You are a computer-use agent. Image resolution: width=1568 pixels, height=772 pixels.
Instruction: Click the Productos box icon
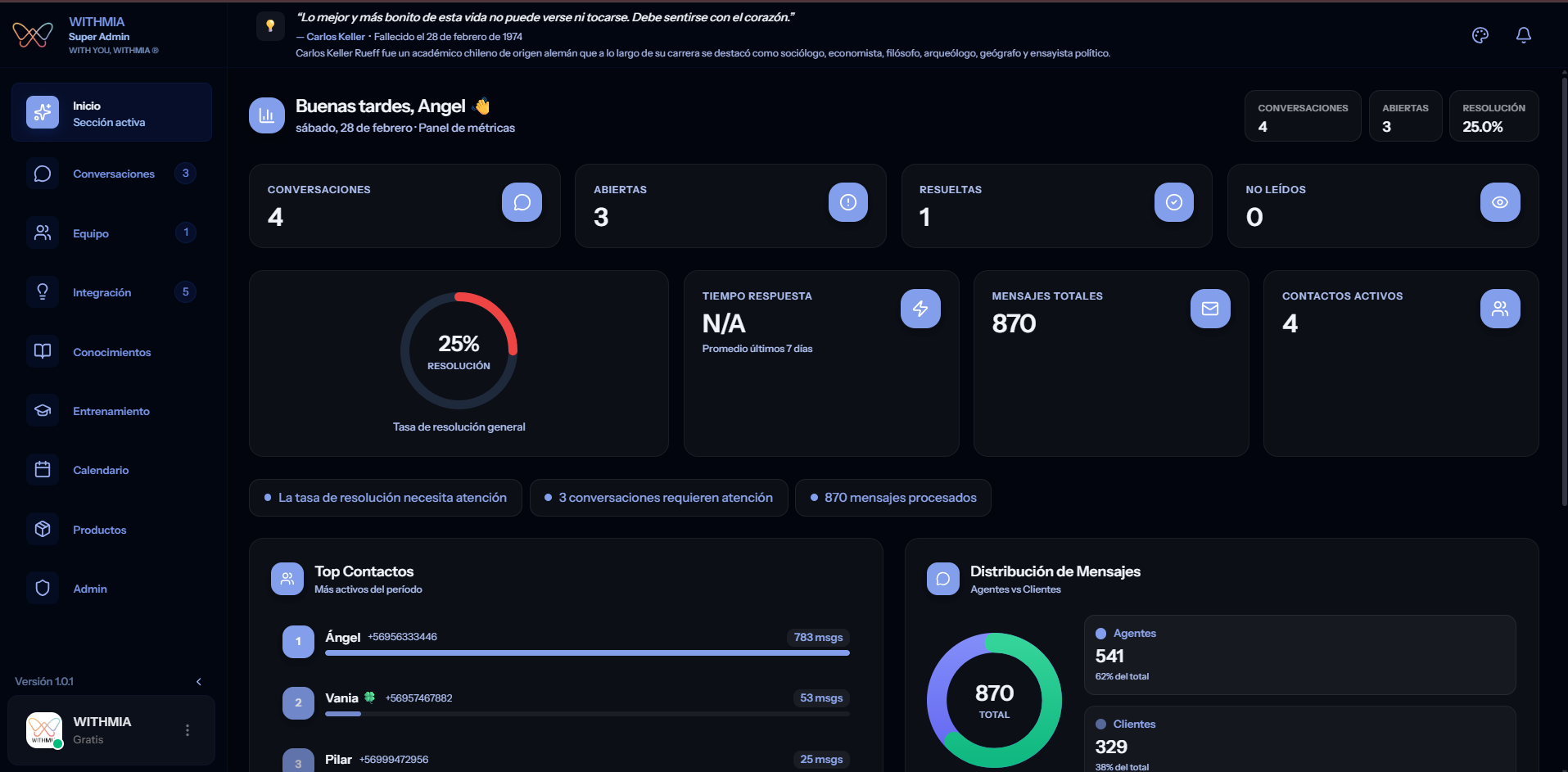click(x=43, y=529)
